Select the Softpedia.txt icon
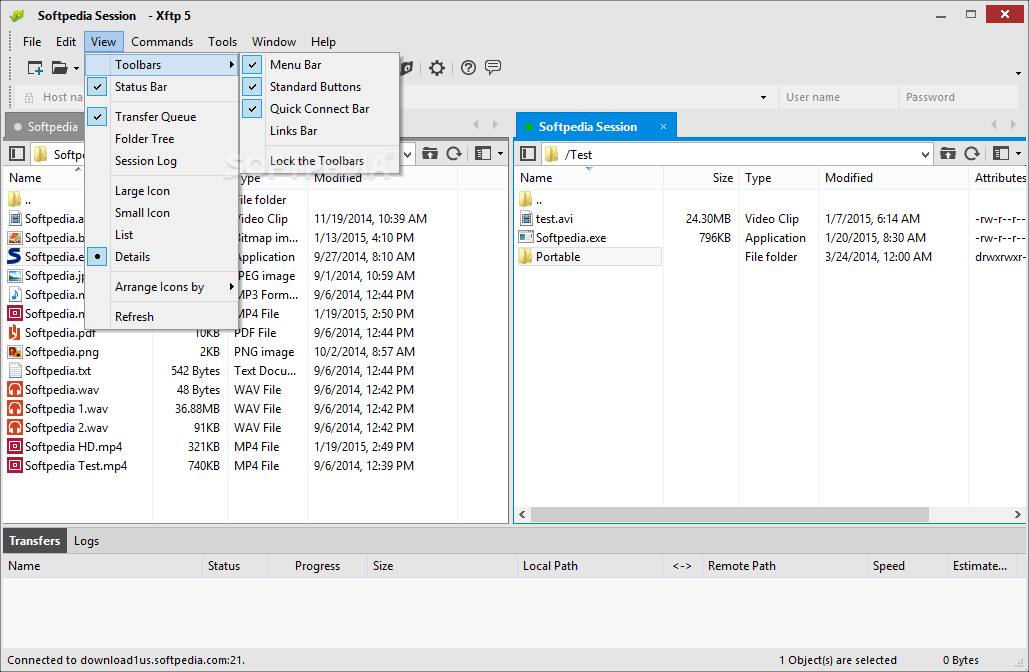Screen dimensions: 1029x672 tap(14, 371)
